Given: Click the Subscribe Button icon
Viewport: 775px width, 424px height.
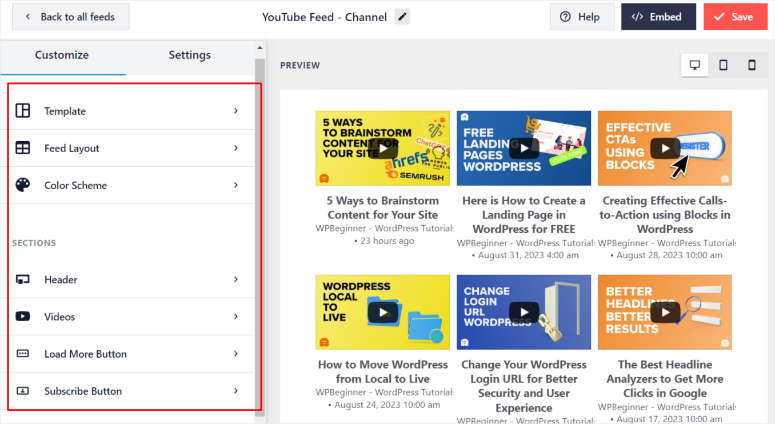Looking at the screenshot, I should click(x=23, y=390).
